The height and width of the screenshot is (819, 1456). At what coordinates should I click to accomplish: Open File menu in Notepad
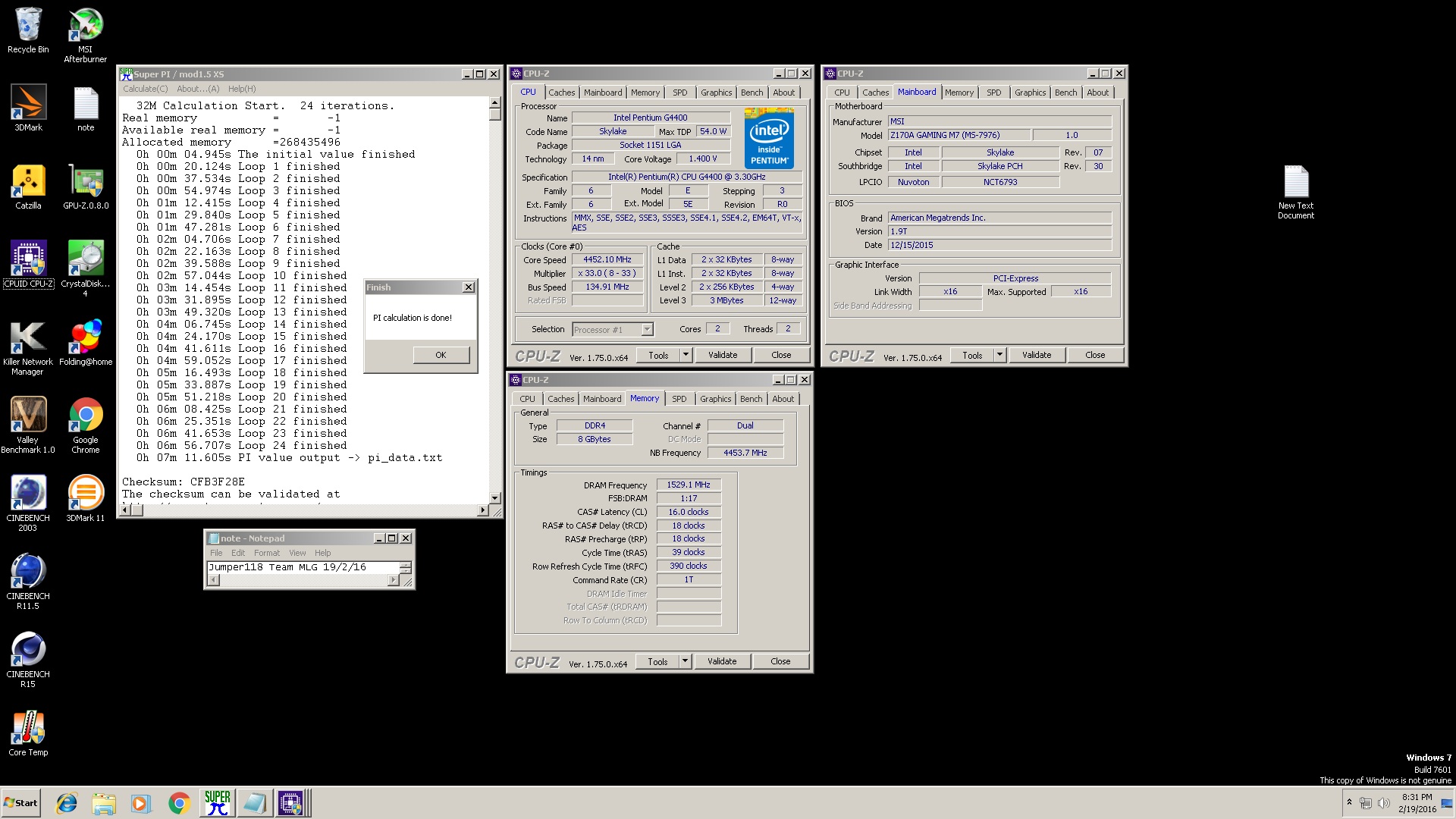pos(216,553)
